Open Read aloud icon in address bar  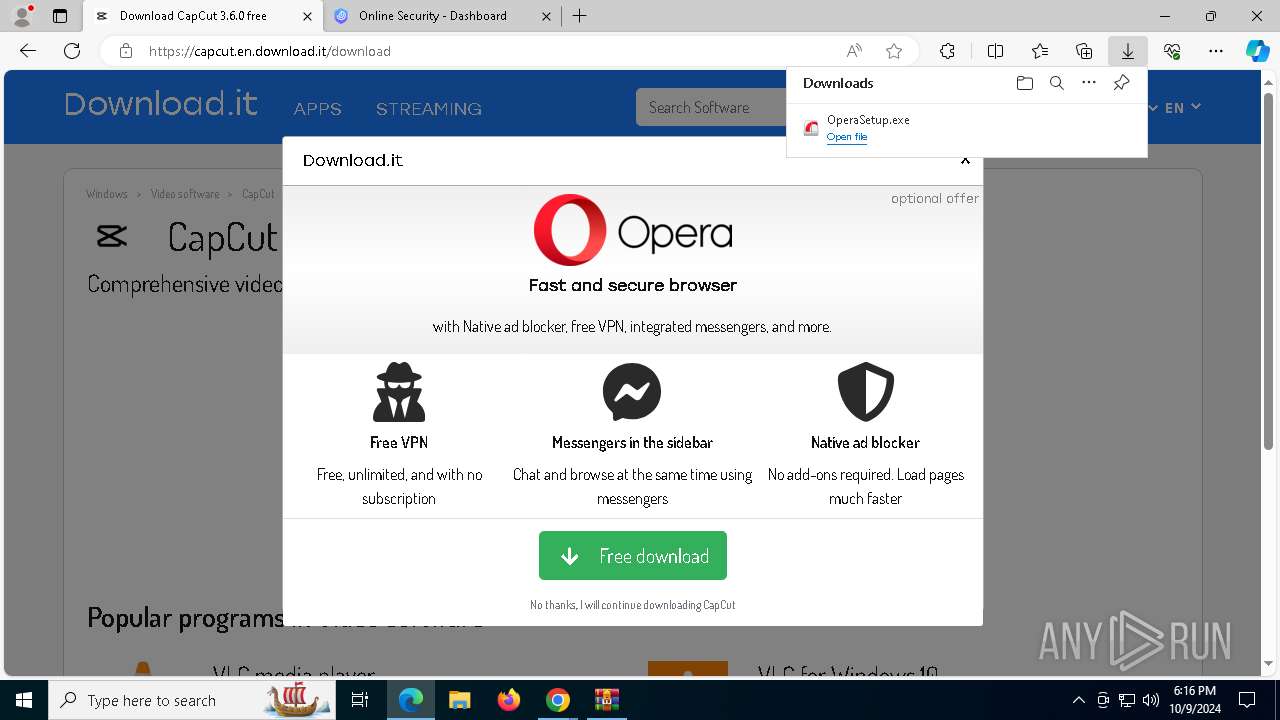coord(854,51)
